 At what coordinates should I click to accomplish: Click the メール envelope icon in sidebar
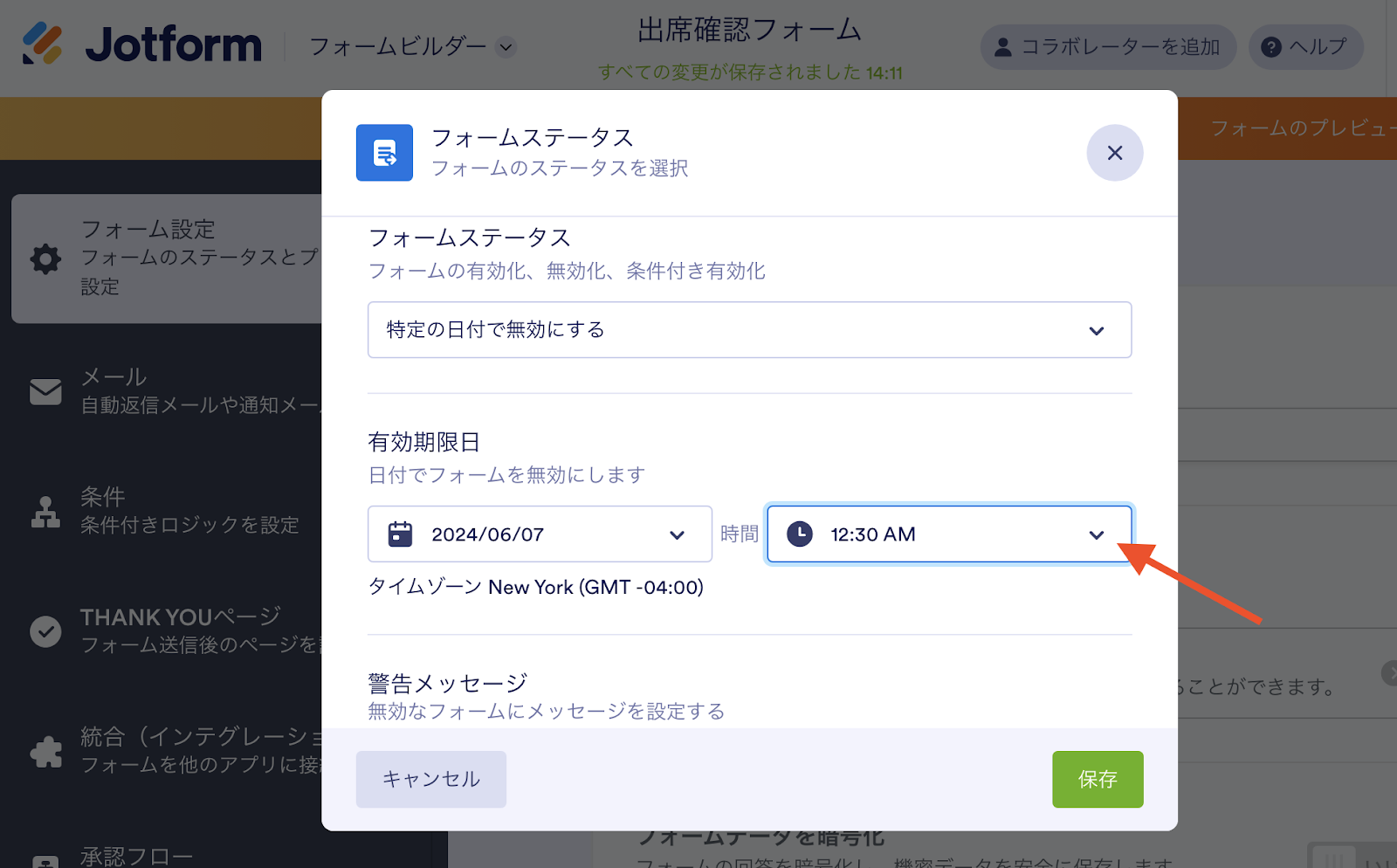click(45, 391)
